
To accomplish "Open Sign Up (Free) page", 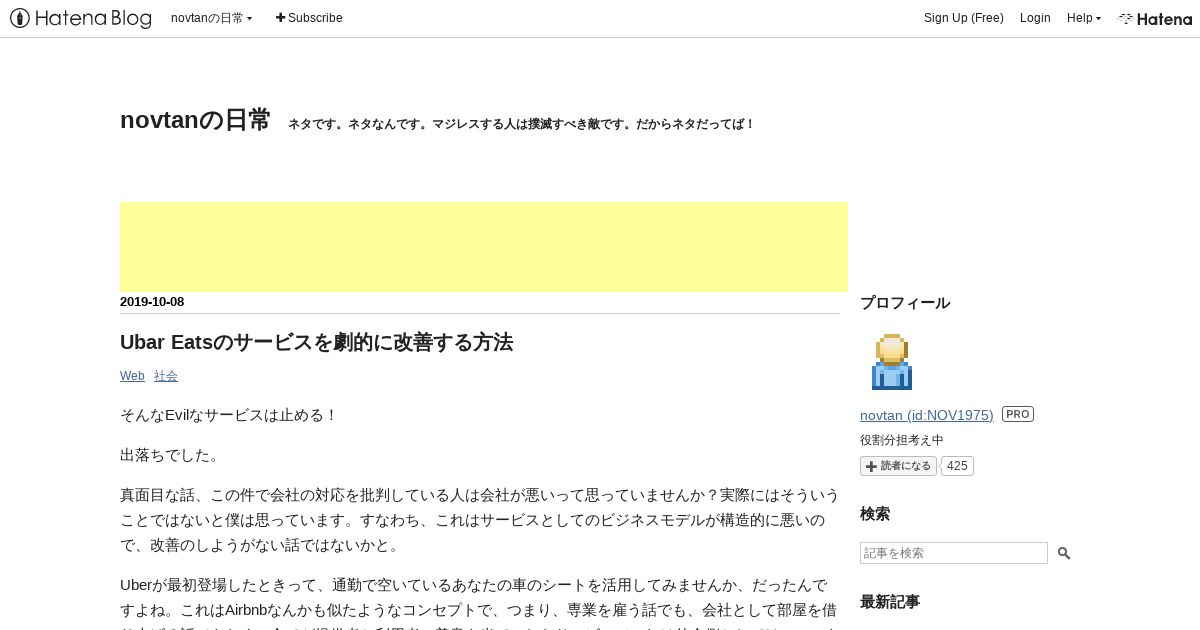I will tap(963, 18).
